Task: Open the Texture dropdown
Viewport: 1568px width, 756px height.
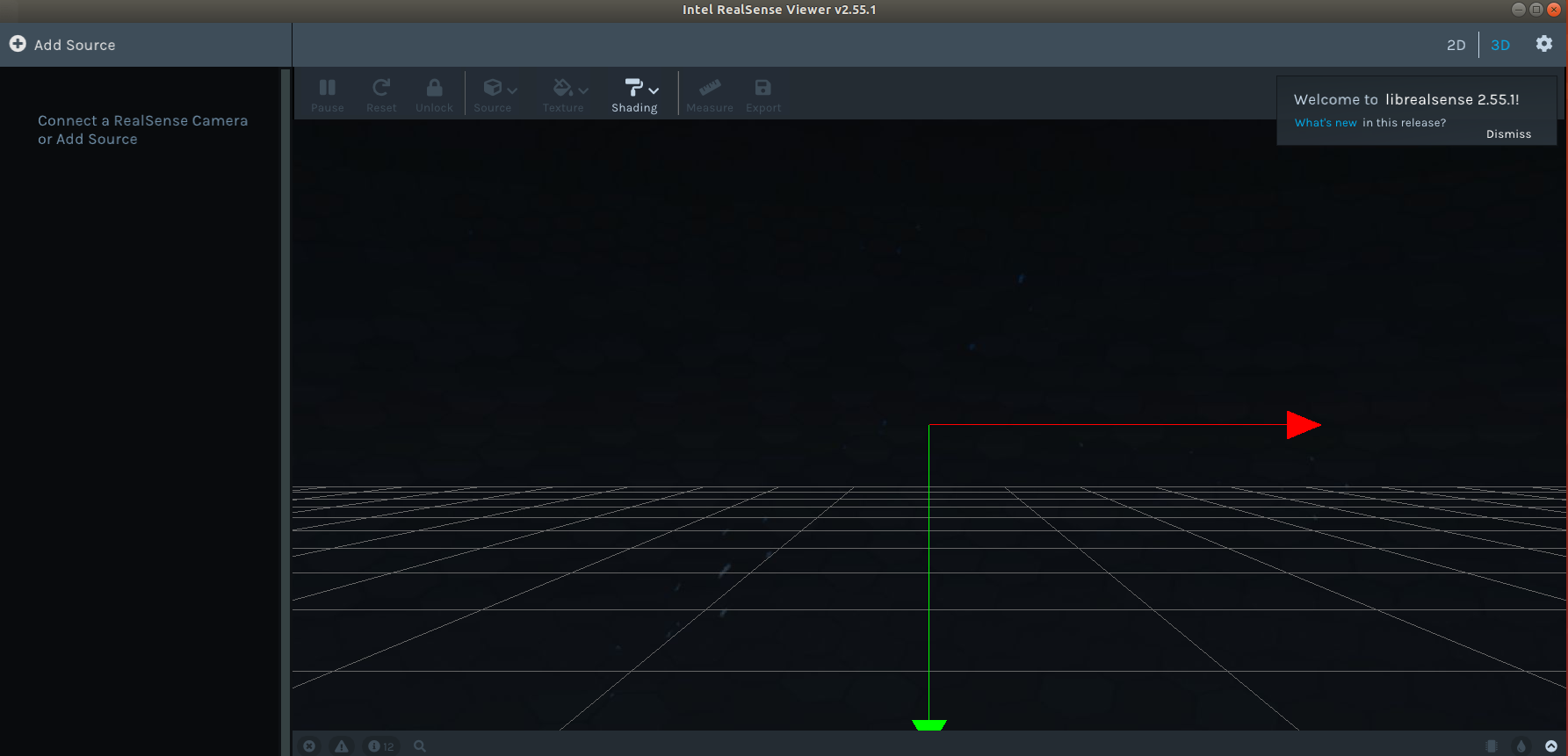Action: (566, 95)
